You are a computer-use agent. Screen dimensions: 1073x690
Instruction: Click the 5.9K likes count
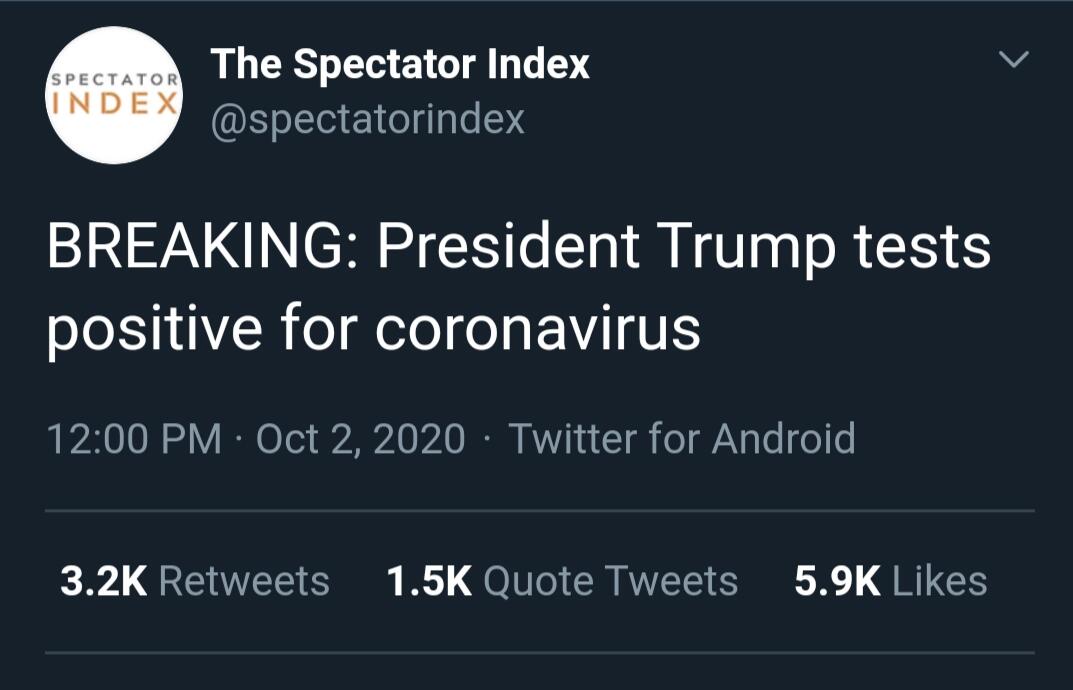click(x=837, y=581)
